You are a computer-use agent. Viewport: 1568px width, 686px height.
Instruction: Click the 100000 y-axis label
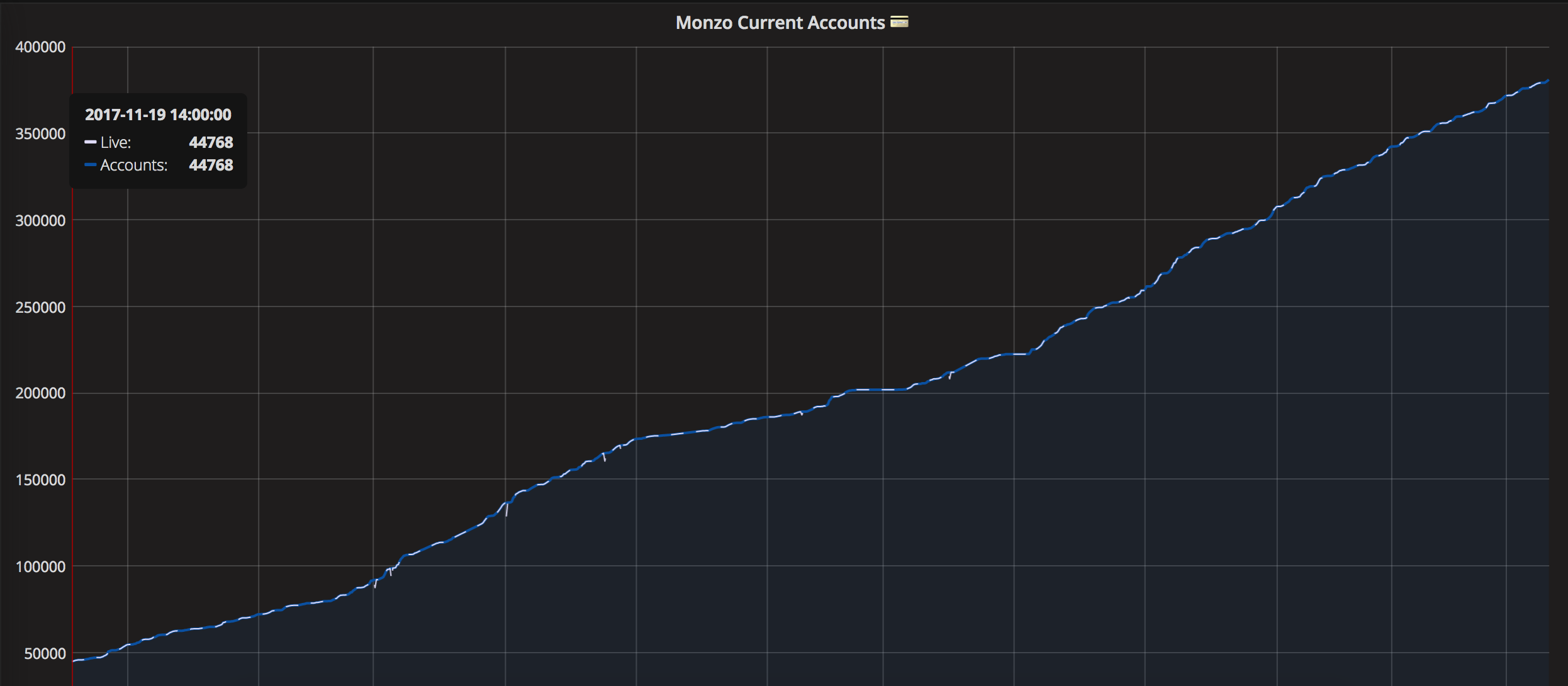tap(40, 566)
